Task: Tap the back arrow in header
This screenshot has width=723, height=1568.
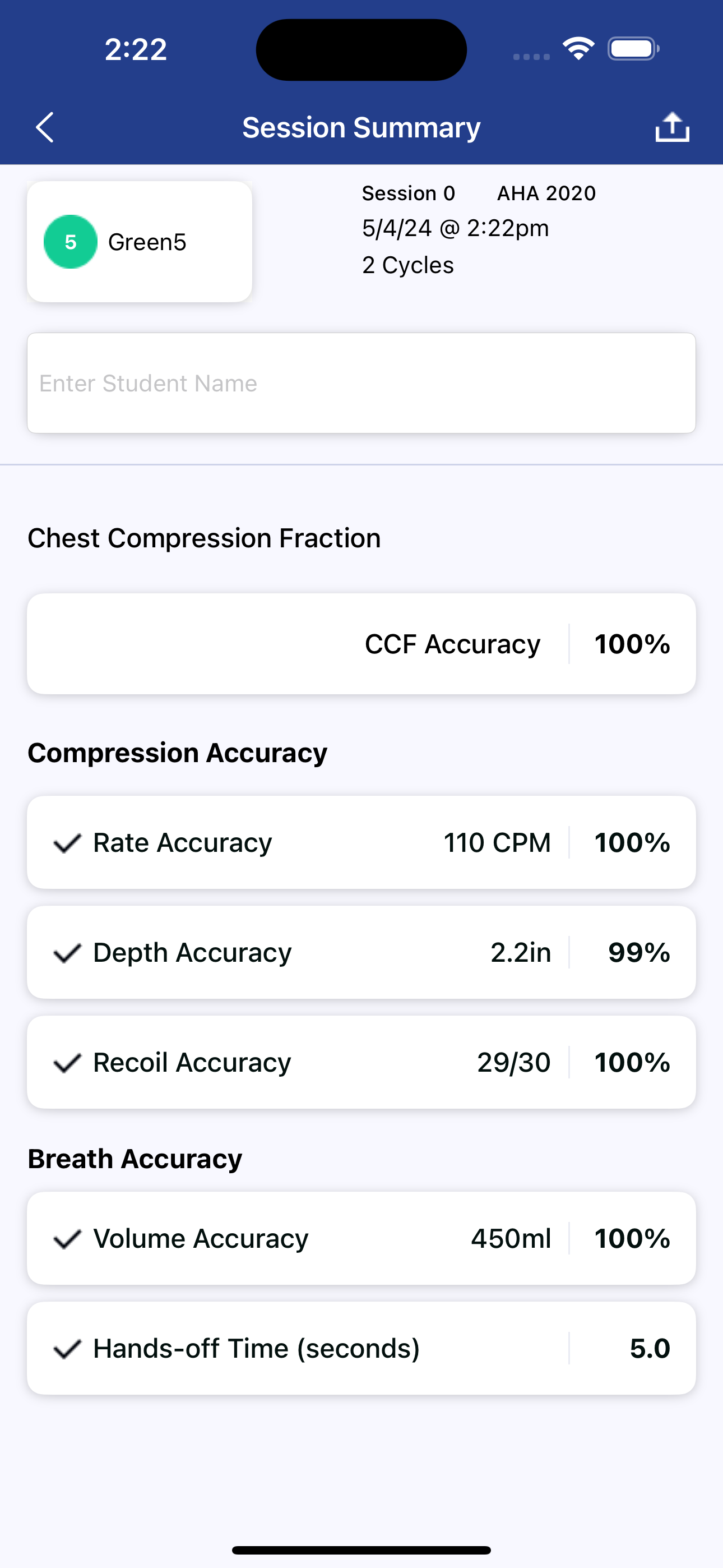Action: click(x=45, y=127)
